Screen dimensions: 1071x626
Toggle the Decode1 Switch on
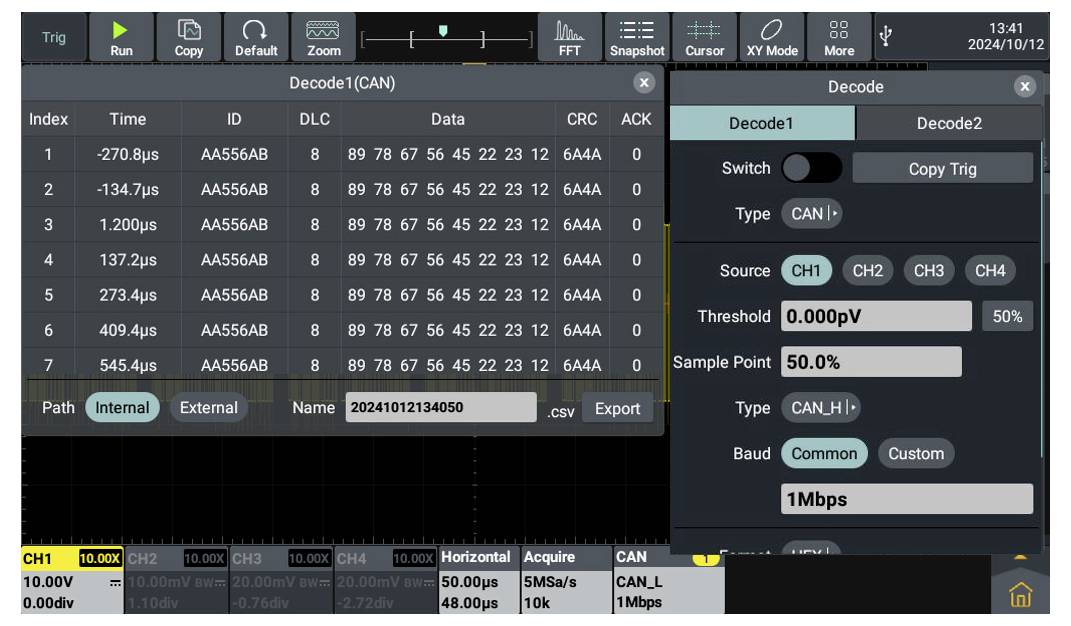coord(811,168)
